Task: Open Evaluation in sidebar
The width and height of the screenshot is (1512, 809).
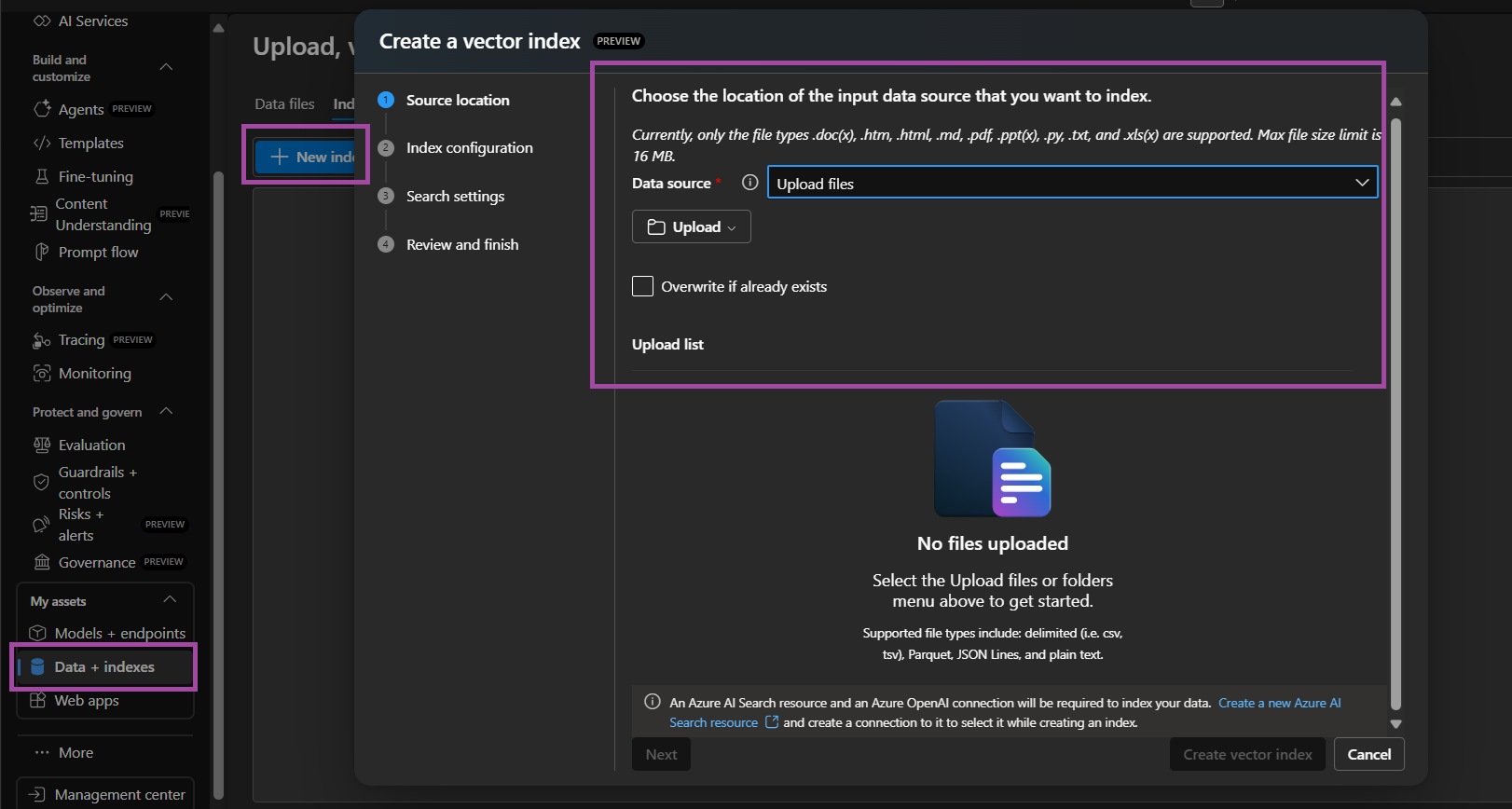Action: [91, 445]
